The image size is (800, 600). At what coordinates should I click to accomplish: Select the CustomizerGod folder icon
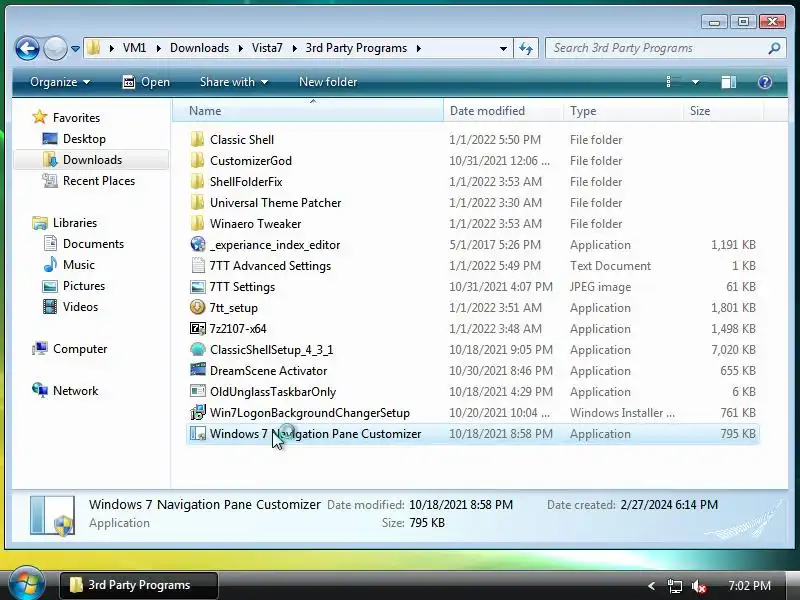[x=197, y=161]
